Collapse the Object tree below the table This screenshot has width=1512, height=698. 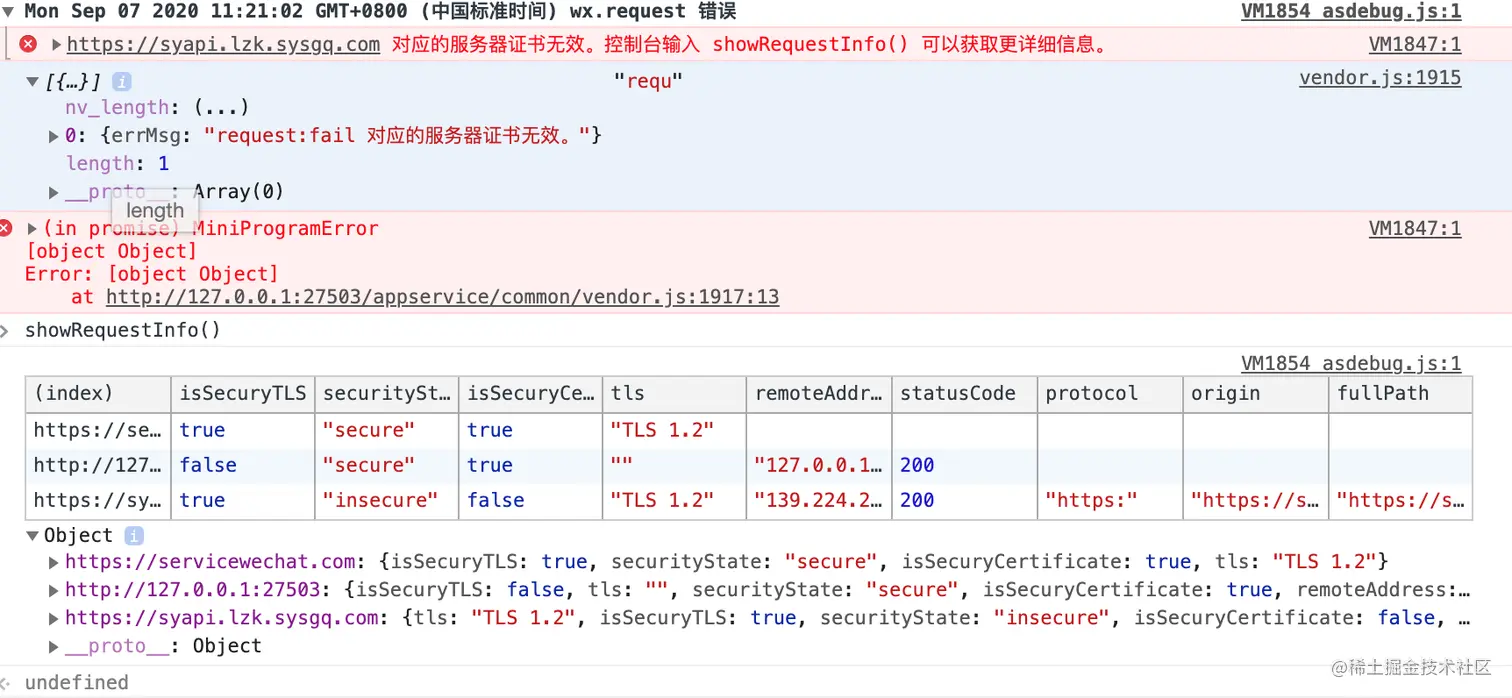[x=33, y=535]
